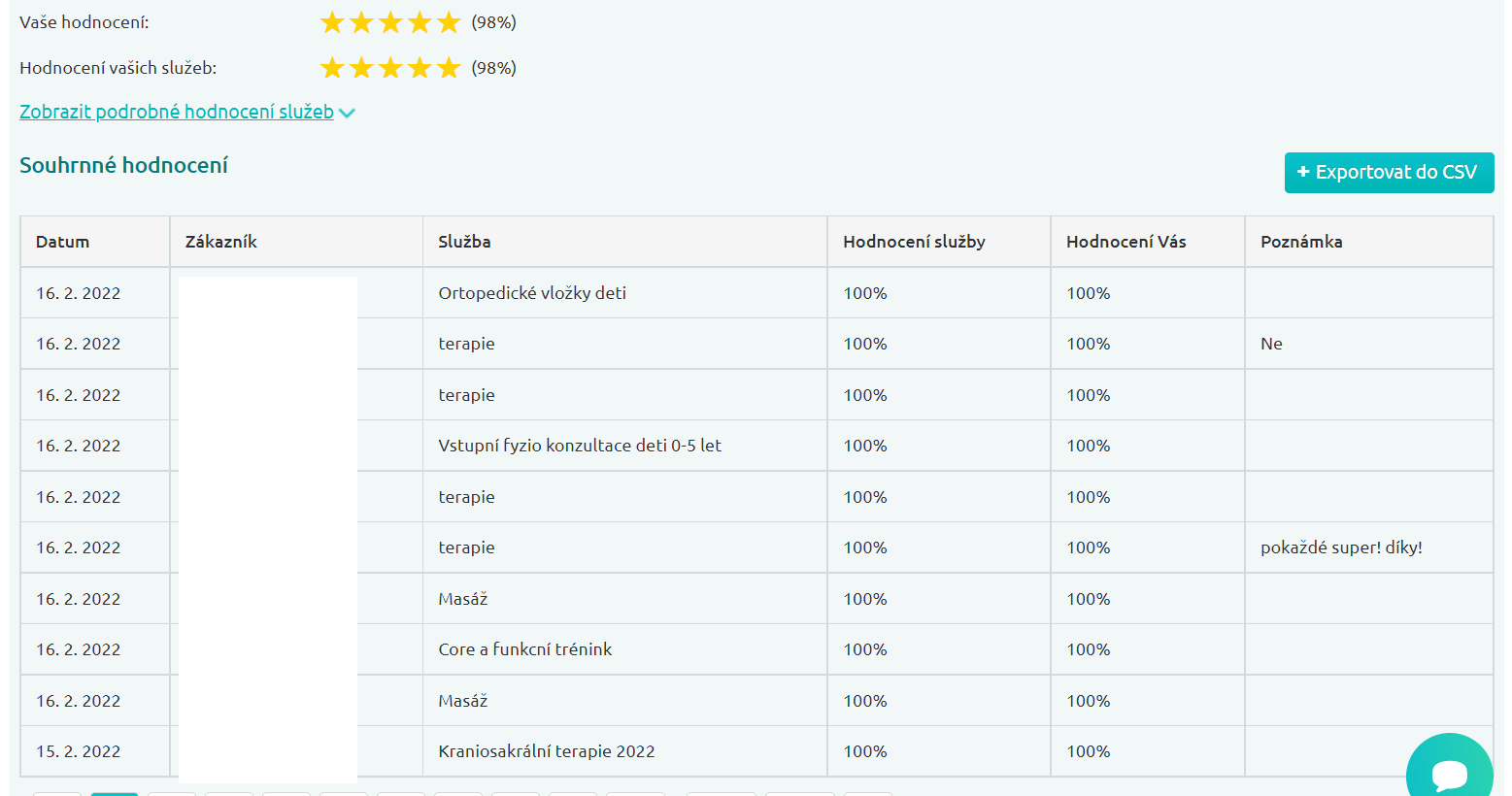
Task: Click first star in Hodnocení vašich služeb row
Action: (x=332, y=68)
